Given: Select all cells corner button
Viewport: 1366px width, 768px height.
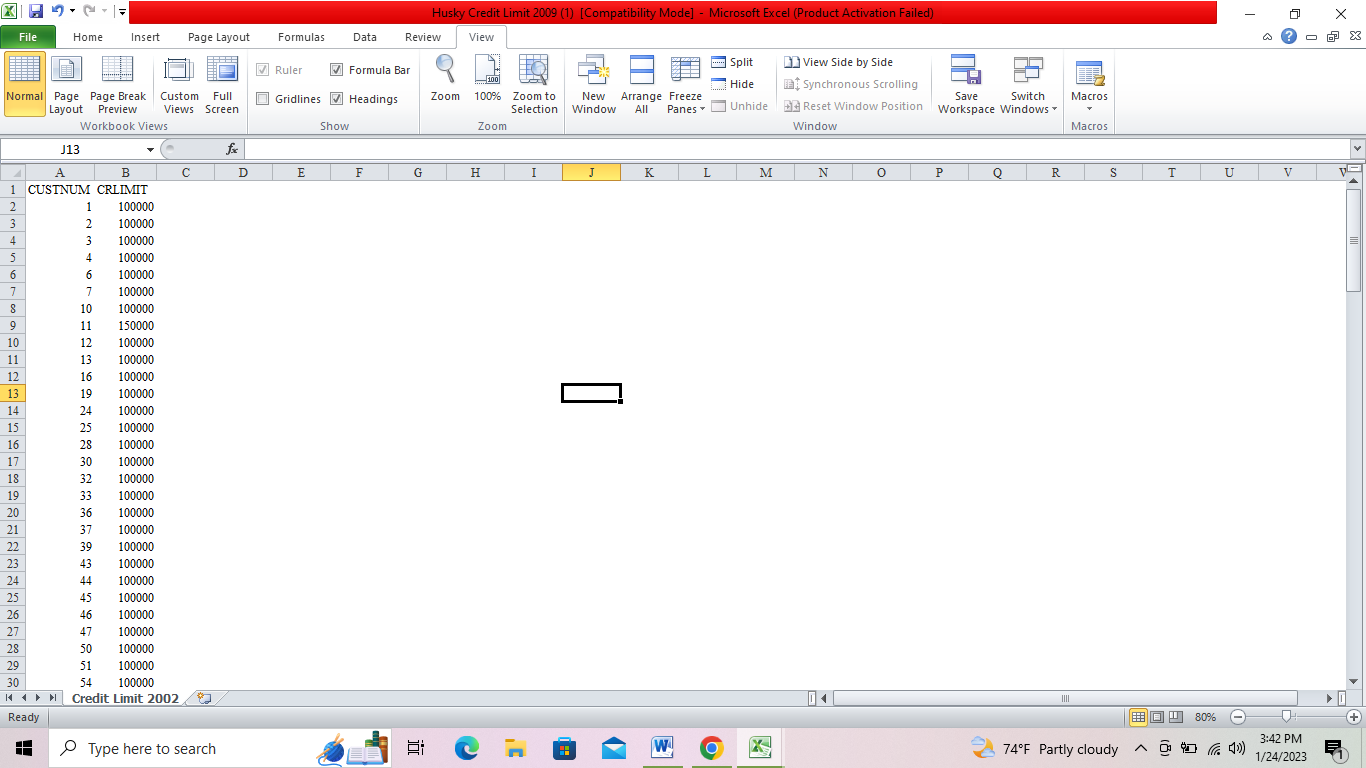Looking at the screenshot, I should pyautogui.click(x=13, y=173).
